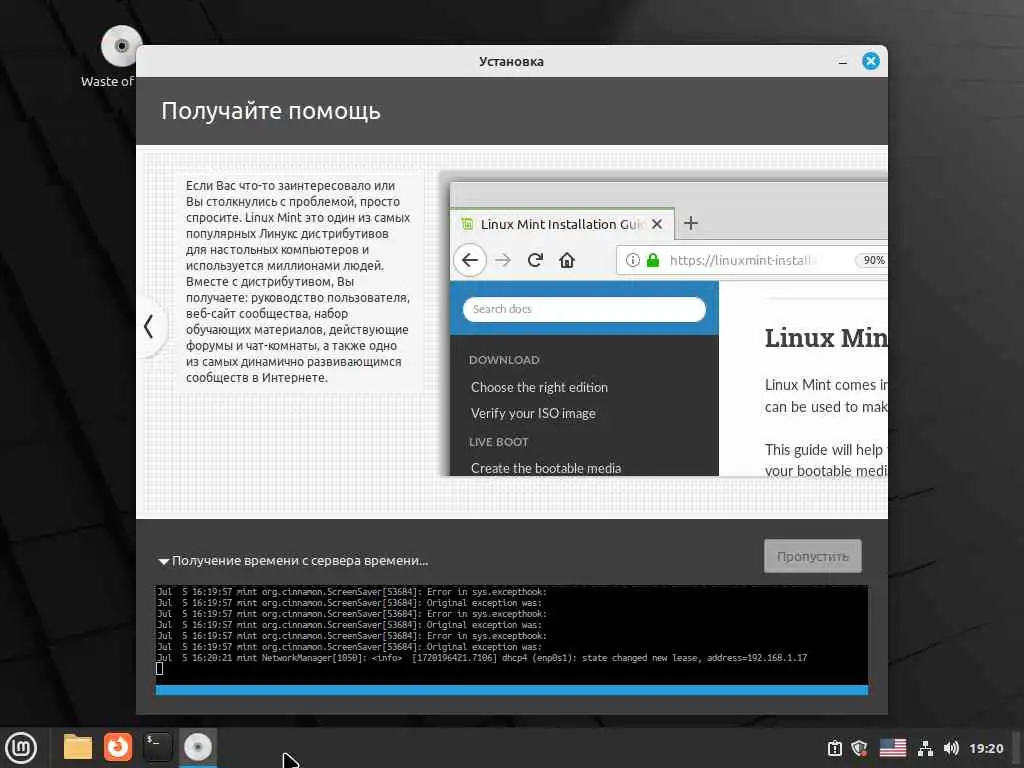Click the site information icon in address bar
1024x768 pixels.
click(x=632, y=260)
